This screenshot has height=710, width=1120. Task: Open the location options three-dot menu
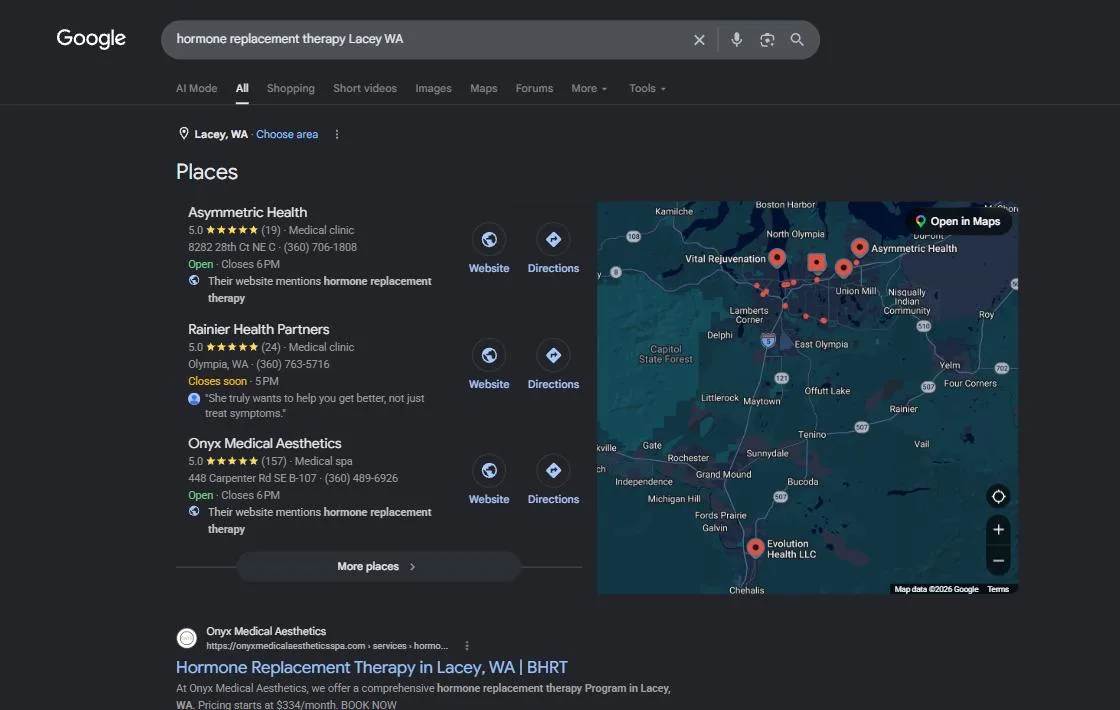[337, 134]
